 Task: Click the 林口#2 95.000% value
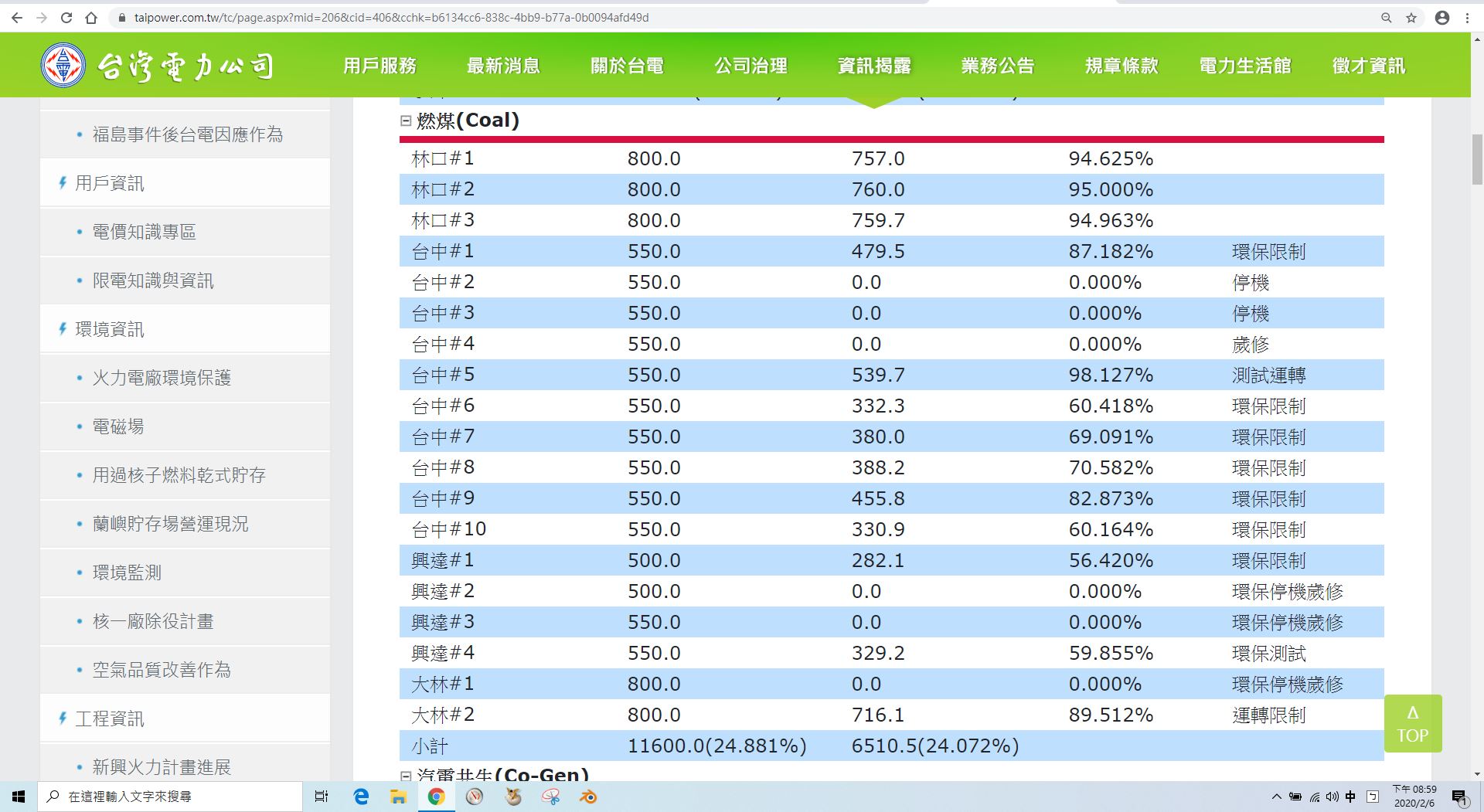[1111, 189]
